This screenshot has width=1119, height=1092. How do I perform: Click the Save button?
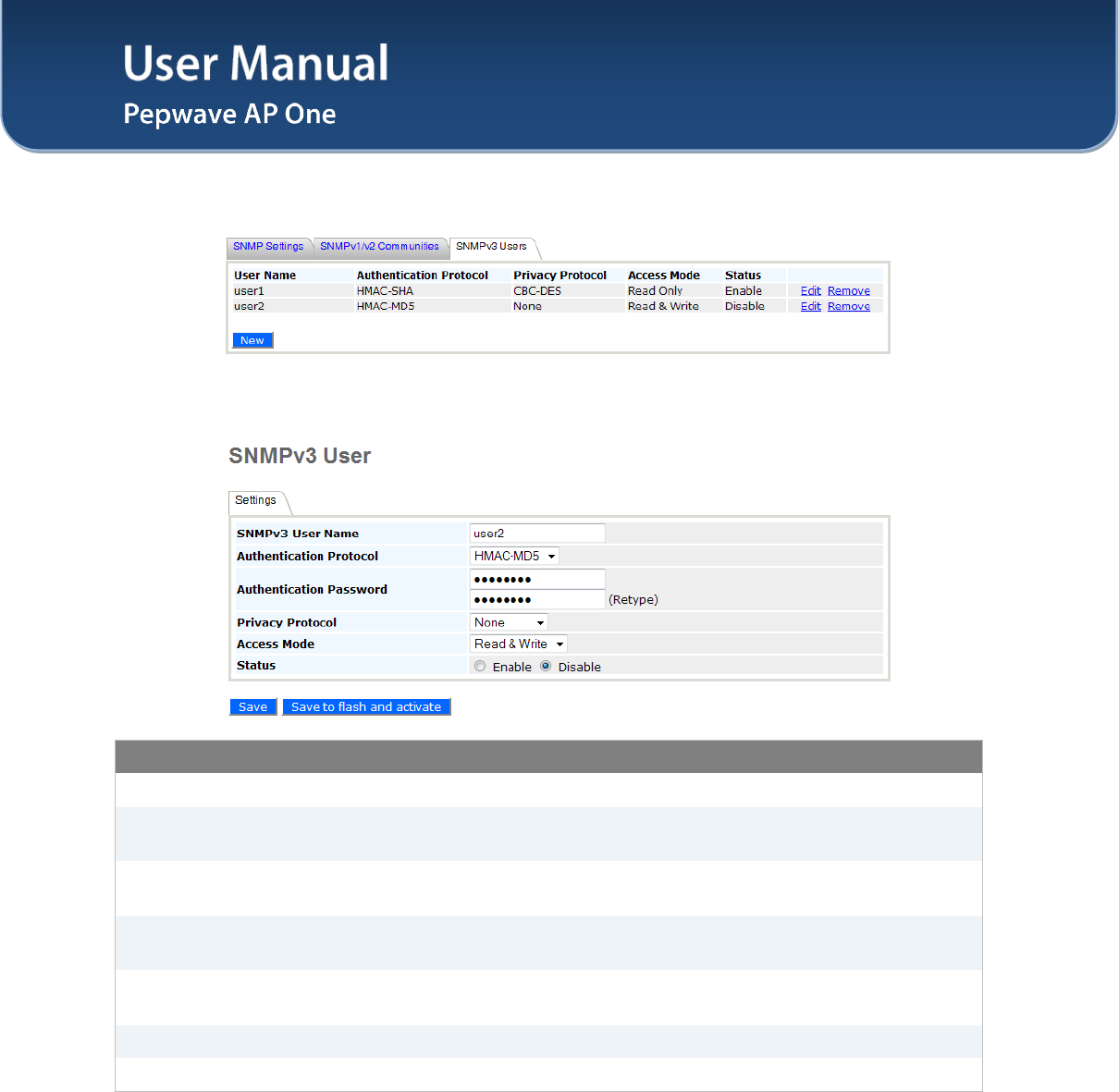[x=253, y=706]
